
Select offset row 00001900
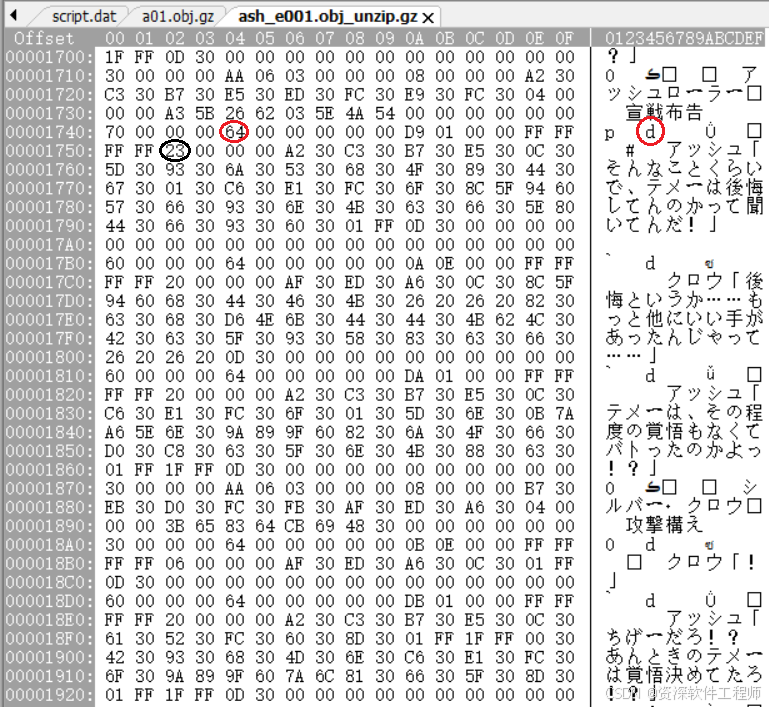(x=49, y=657)
